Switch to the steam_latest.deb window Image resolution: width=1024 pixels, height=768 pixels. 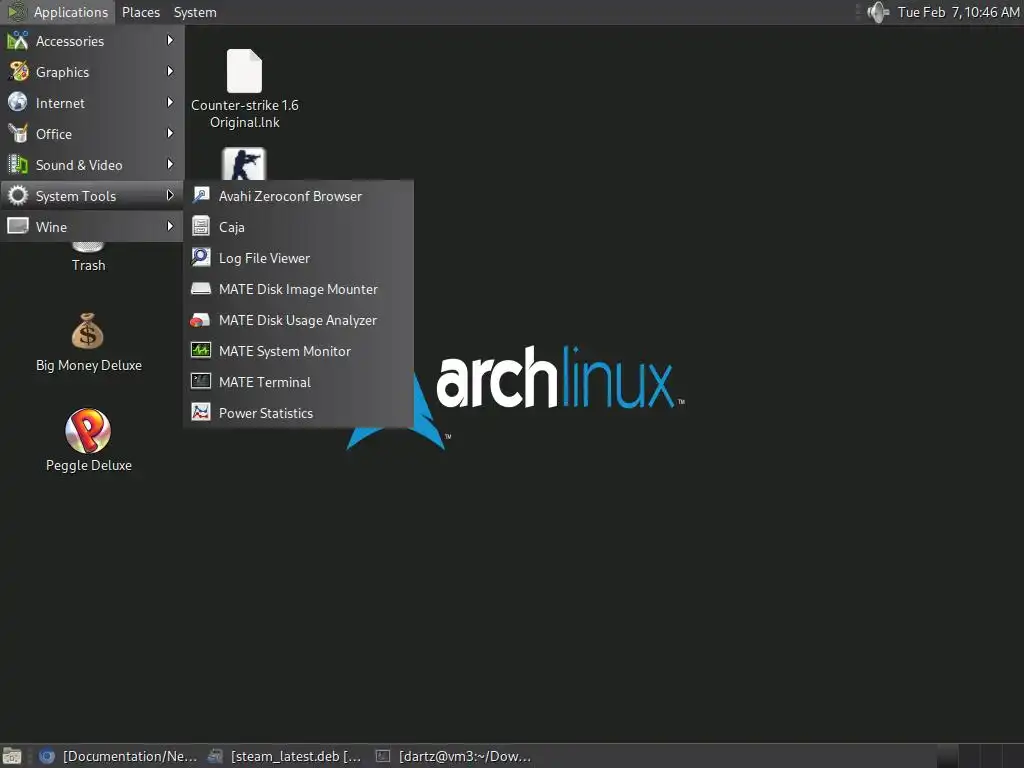[285, 756]
